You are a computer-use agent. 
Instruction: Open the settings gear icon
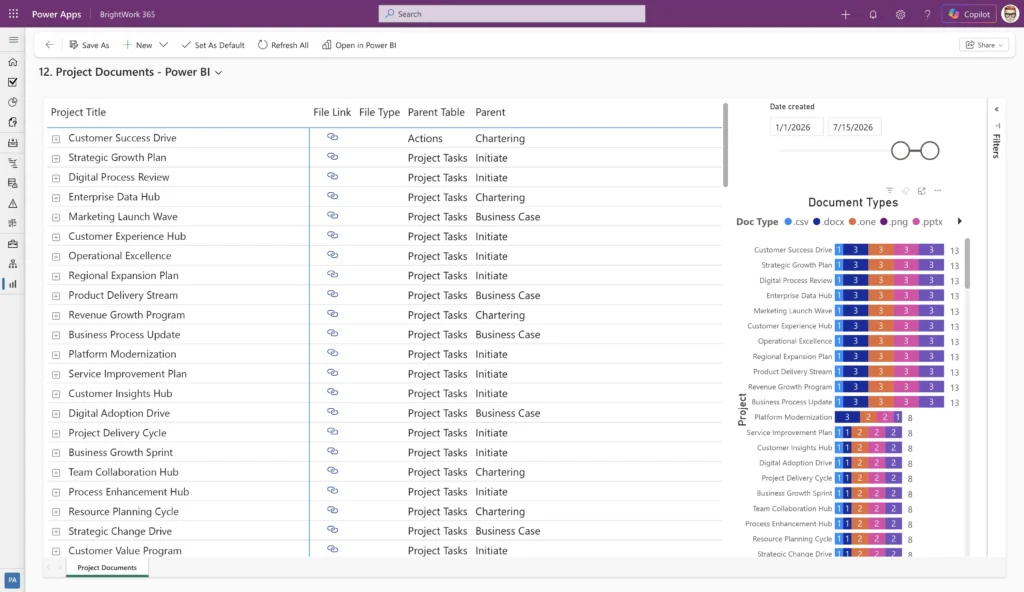(x=900, y=14)
